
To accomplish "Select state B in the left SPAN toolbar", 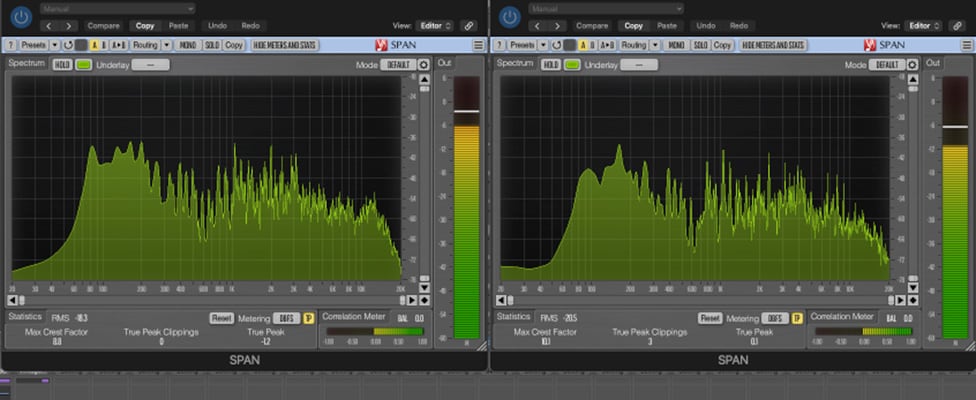I will coord(104,45).
